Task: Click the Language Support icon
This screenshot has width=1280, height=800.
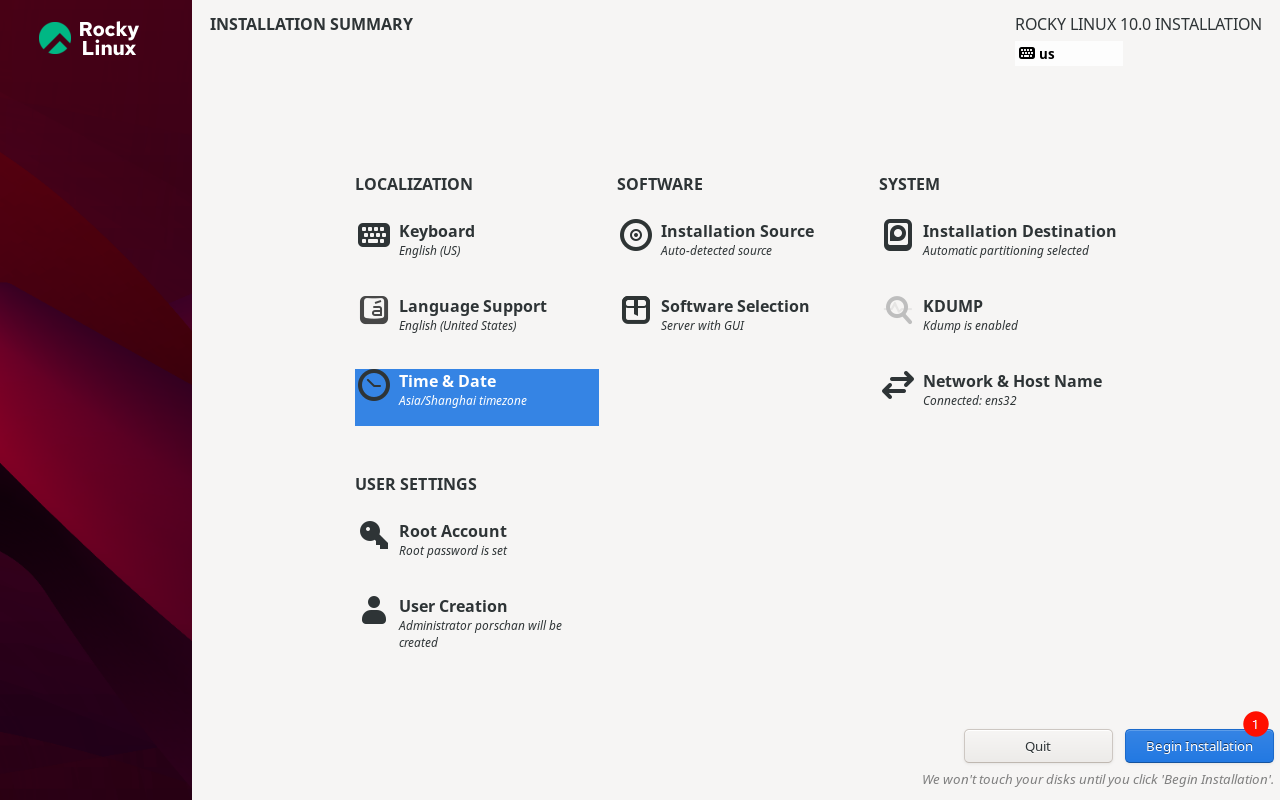Action: coord(374,310)
